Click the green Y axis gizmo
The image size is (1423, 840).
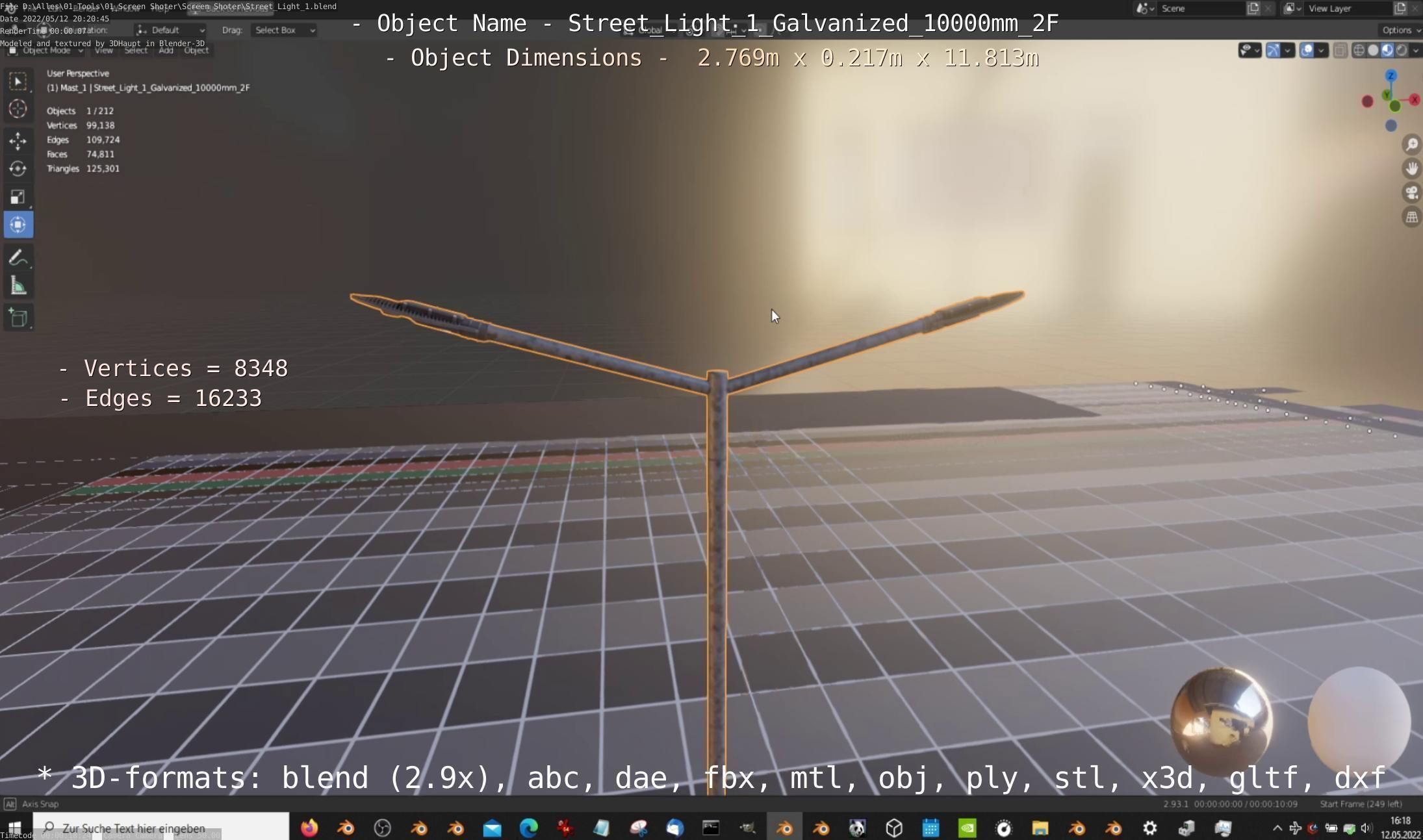(1387, 95)
